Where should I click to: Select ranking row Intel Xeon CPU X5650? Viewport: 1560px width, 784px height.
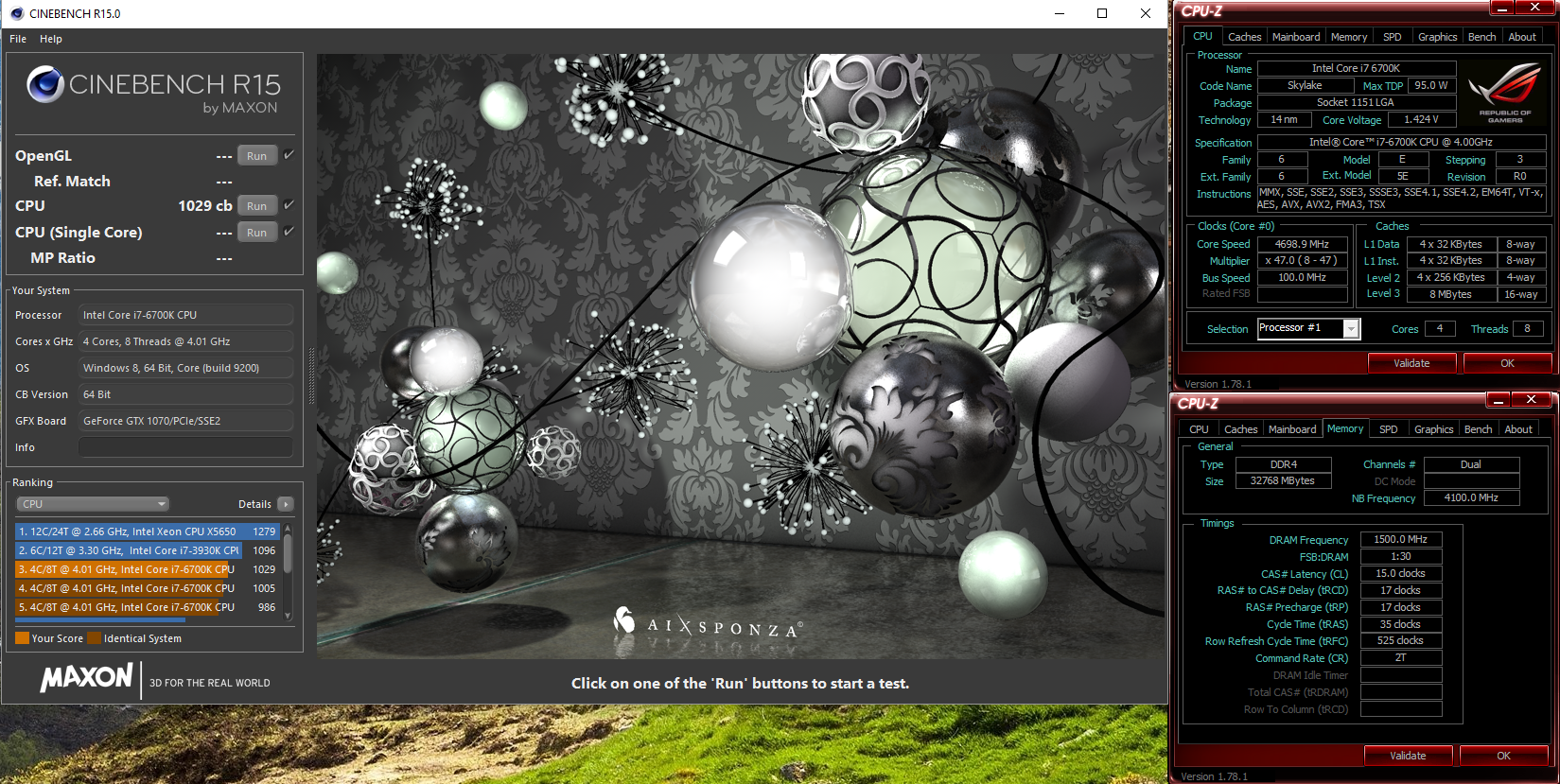[147, 531]
